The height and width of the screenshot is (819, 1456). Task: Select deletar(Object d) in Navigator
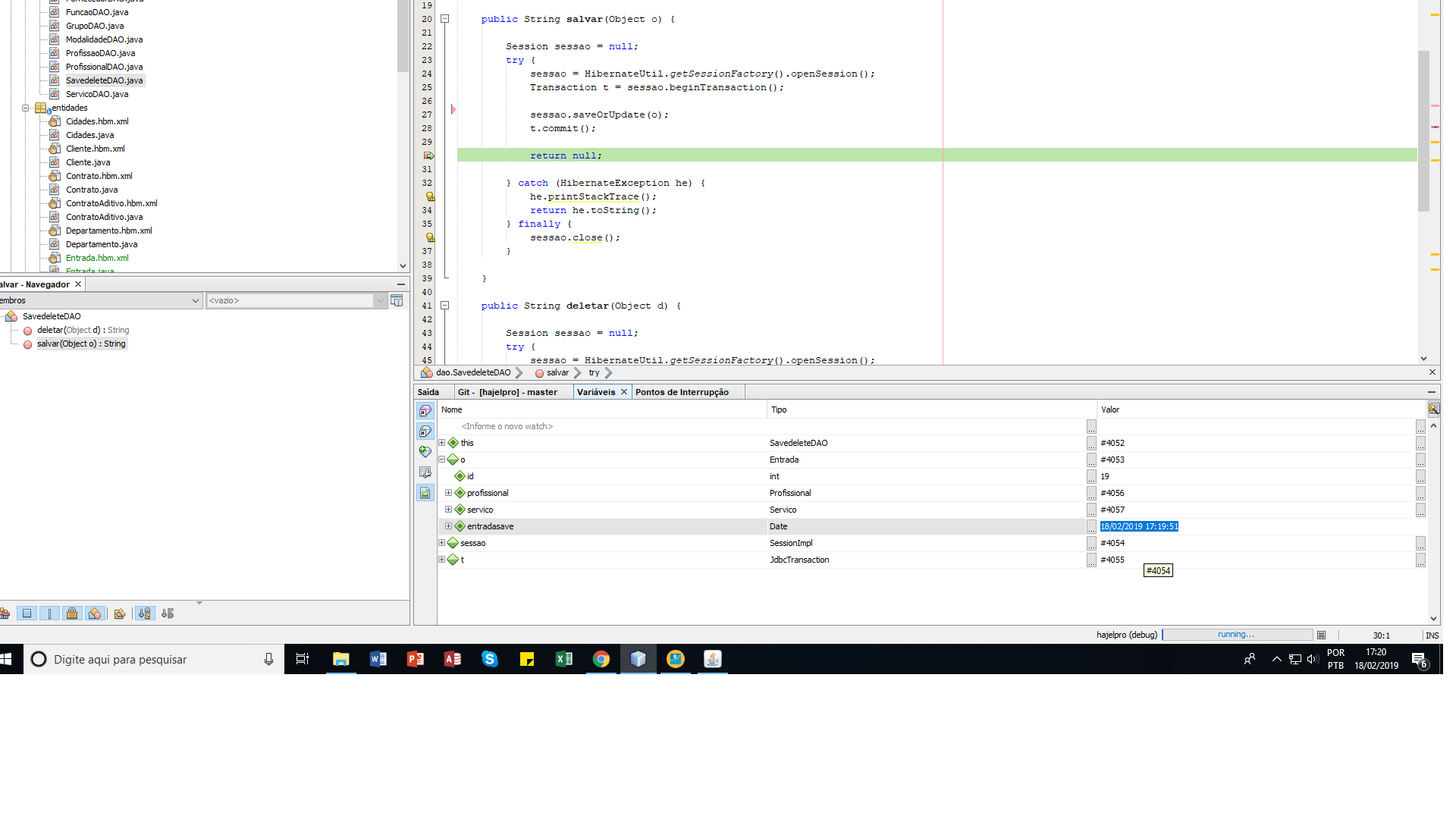[x=83, y=330]
